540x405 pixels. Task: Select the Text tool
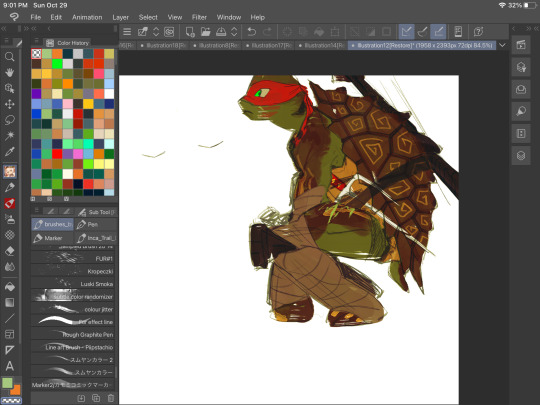(x=10, y=366)
